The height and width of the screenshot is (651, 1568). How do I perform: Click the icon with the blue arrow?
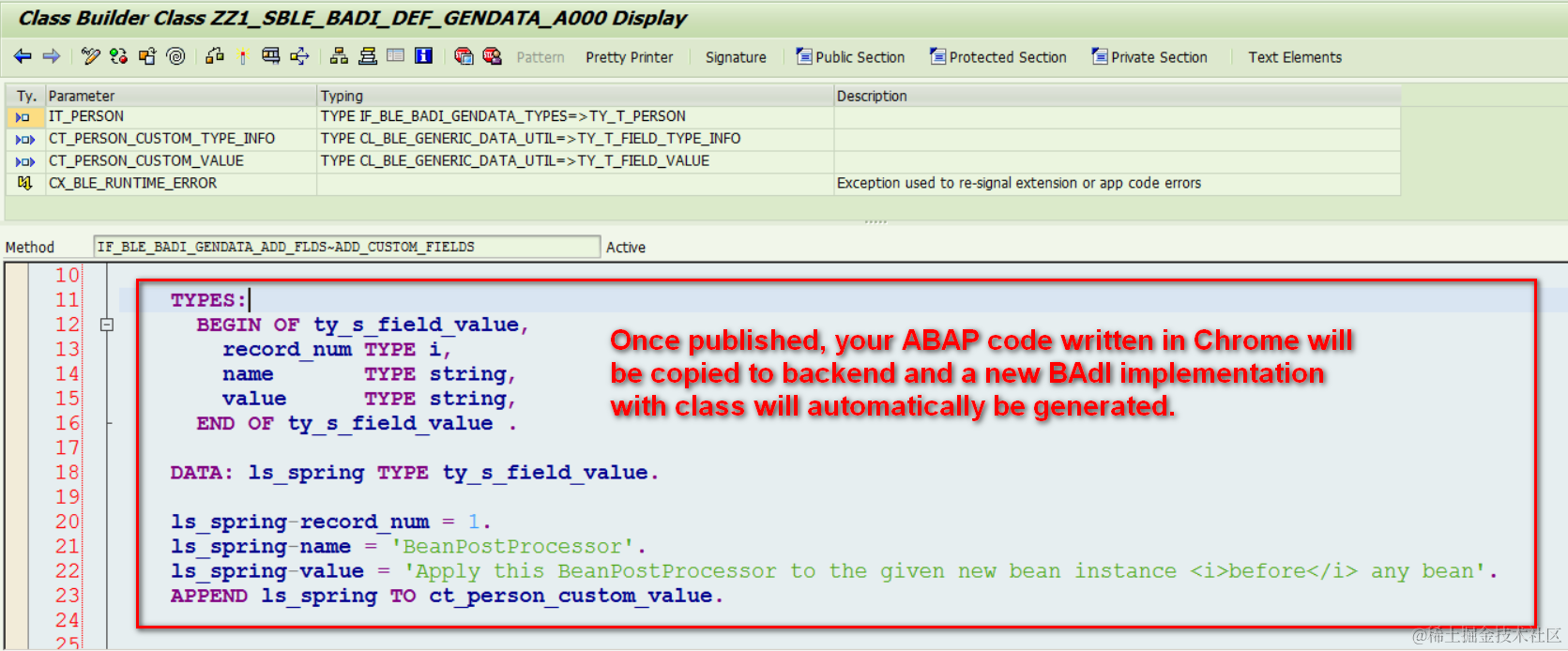[x=299, y=56]
